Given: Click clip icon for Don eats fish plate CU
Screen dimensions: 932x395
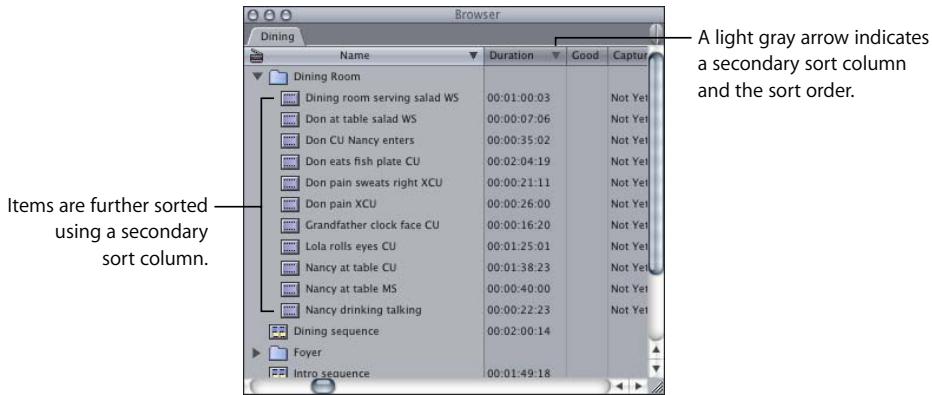Looking at the screenshot, I should [x=290, y=162].
